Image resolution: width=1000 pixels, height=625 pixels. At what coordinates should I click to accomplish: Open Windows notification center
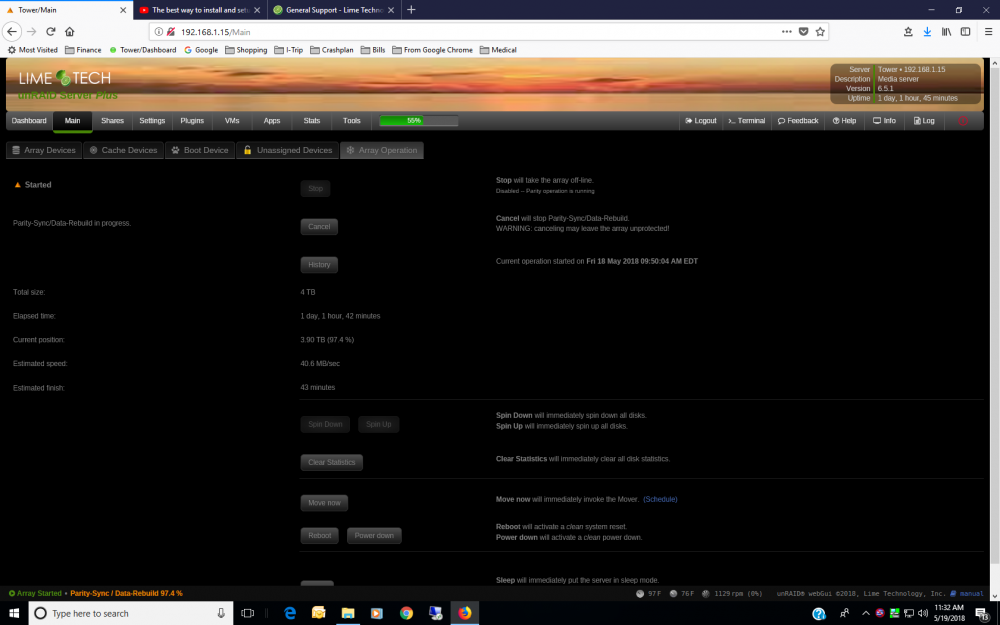(x=982, y=614)
